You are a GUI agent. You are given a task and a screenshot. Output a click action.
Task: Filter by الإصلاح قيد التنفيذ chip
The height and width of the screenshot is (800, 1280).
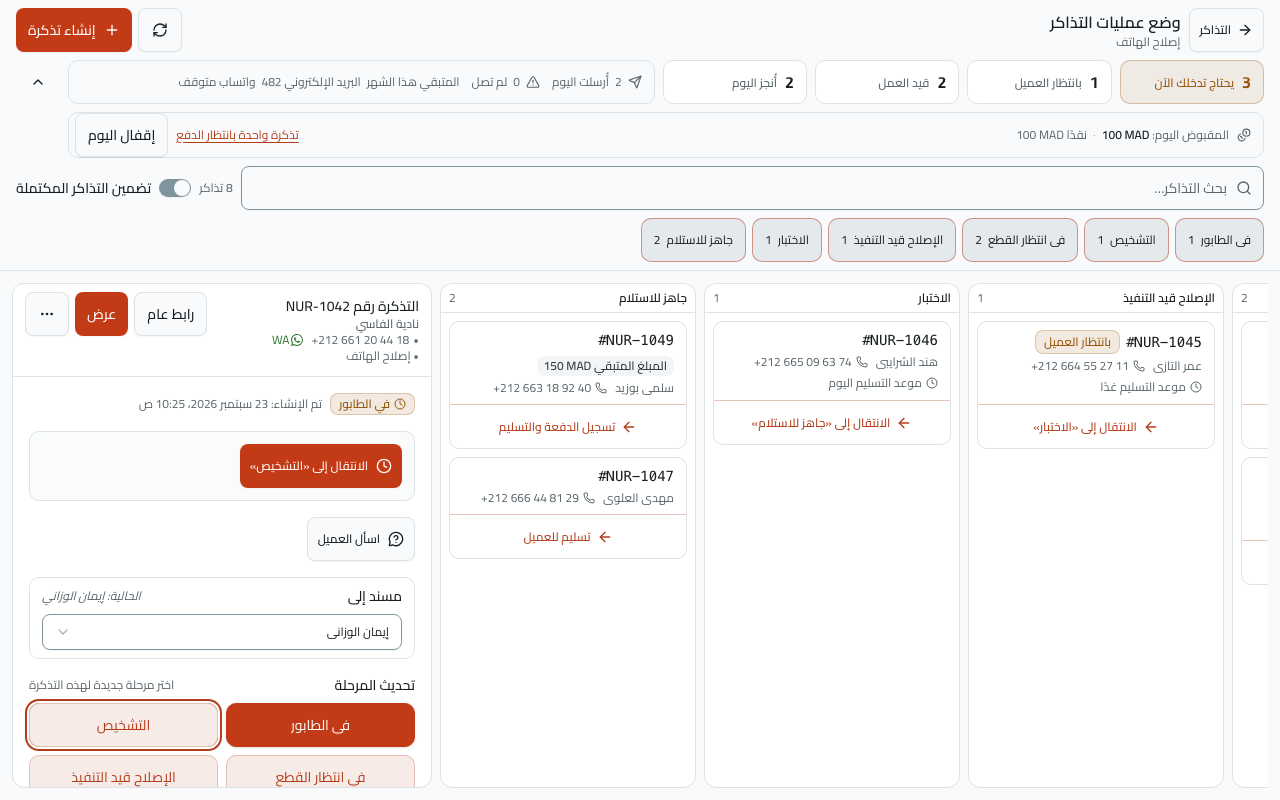[x=892, y=240]
